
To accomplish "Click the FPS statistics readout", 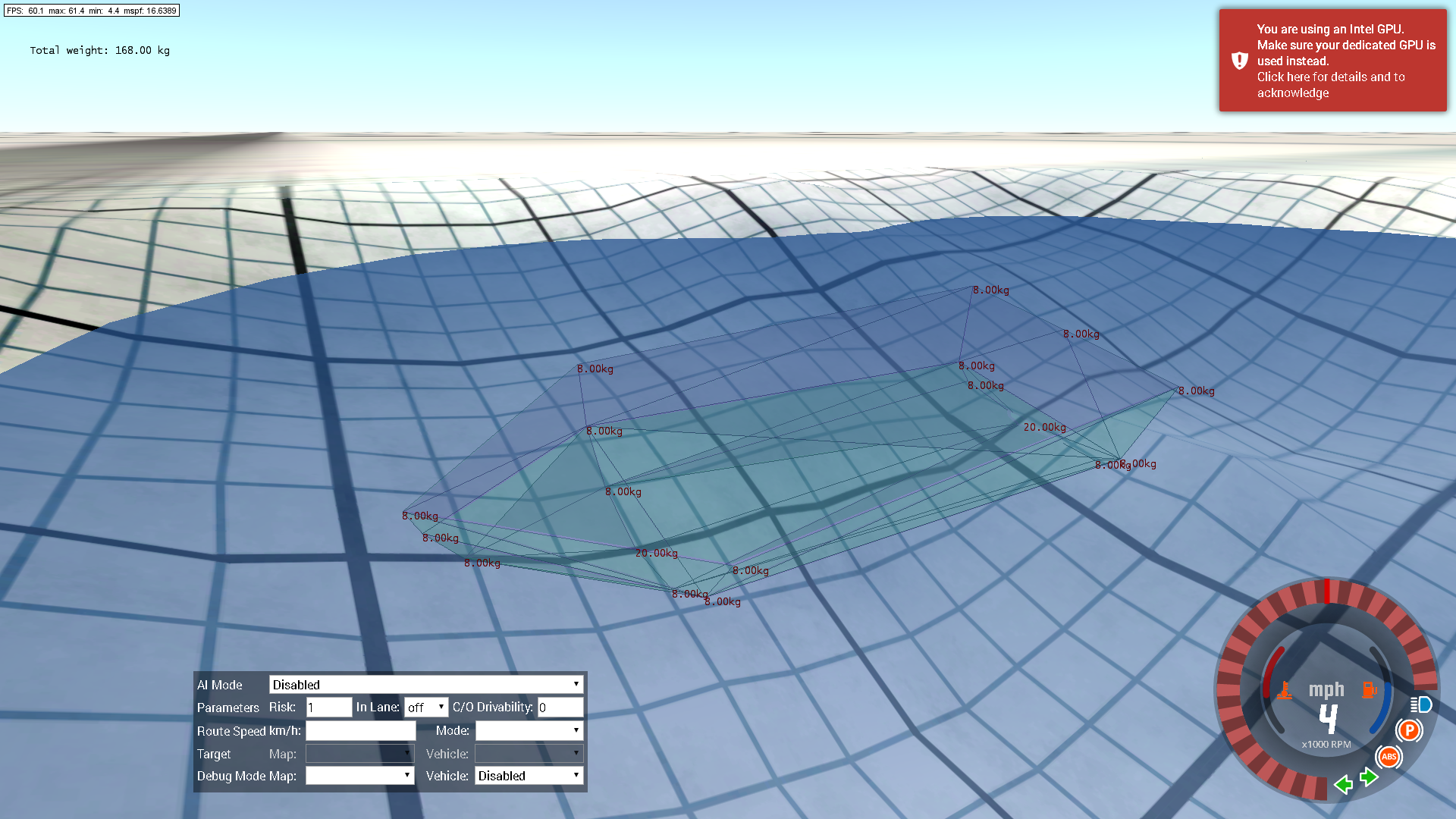I will (x=92, y=11).
